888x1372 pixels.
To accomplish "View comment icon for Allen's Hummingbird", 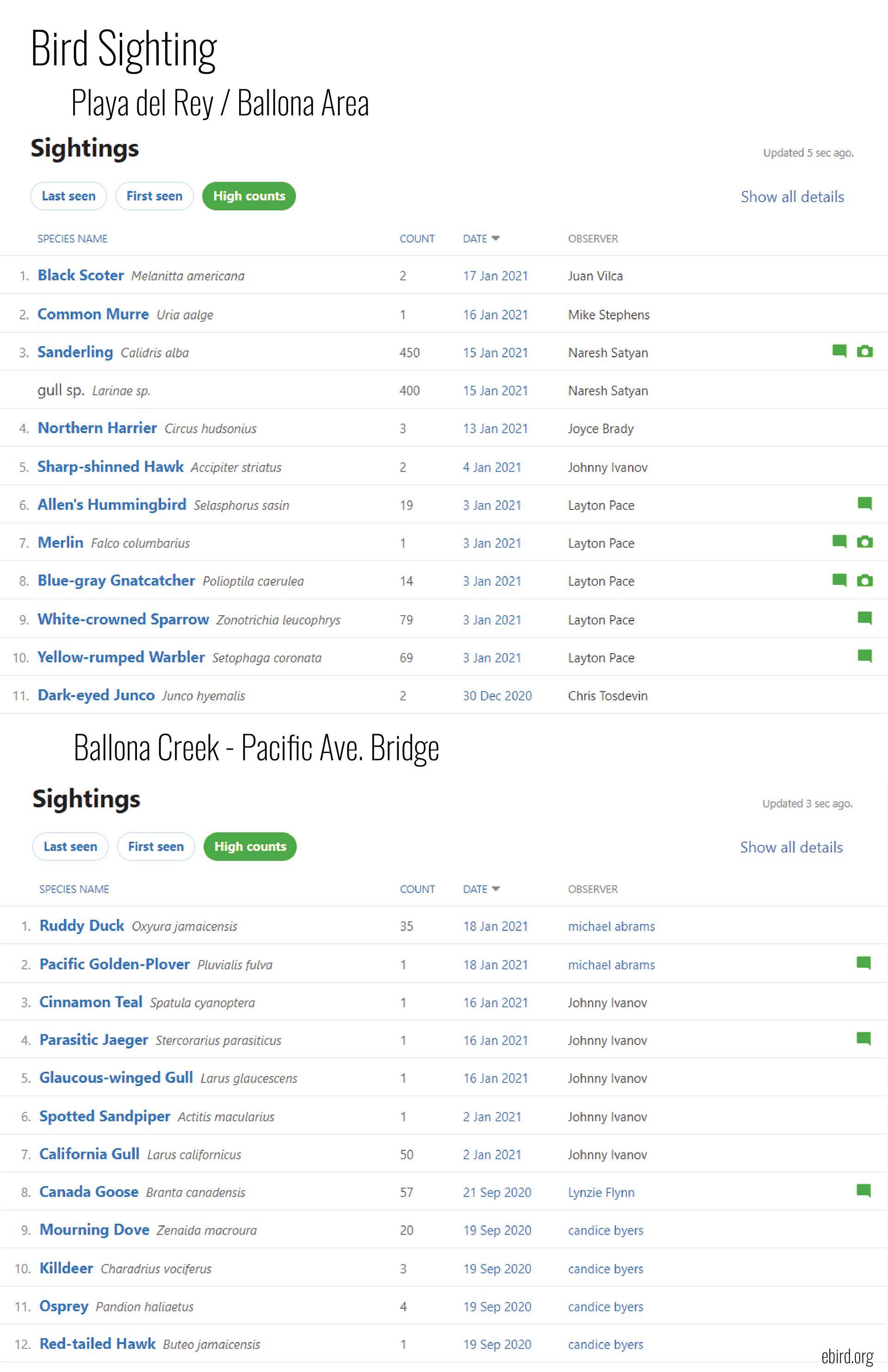I will [864, 504].
